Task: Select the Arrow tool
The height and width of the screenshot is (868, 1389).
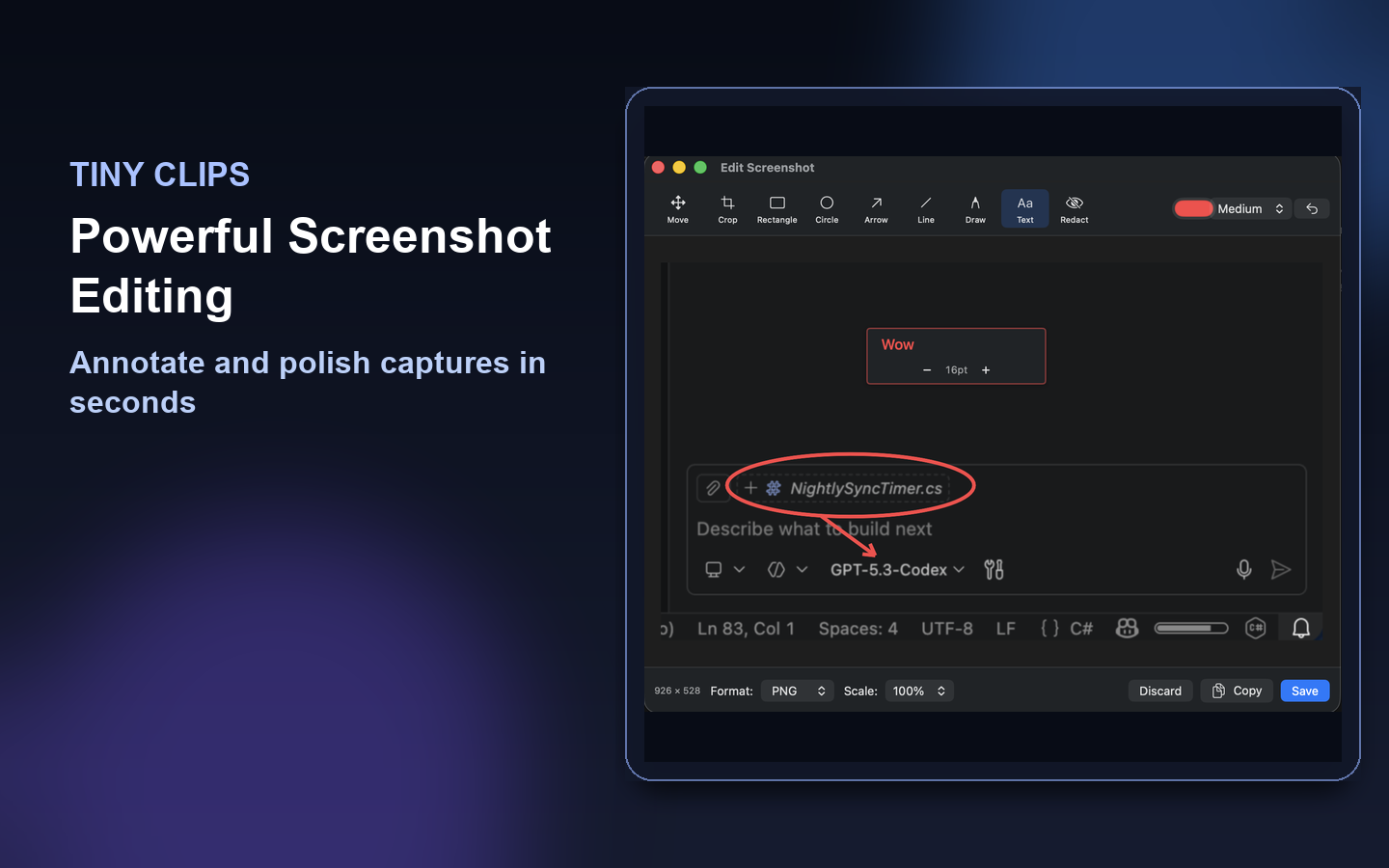Action: click(876, 207)
